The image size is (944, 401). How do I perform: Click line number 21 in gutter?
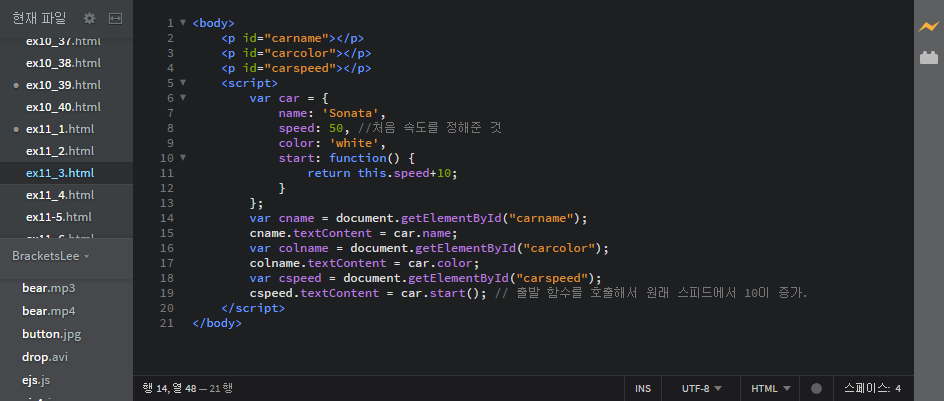pos(167,323)
